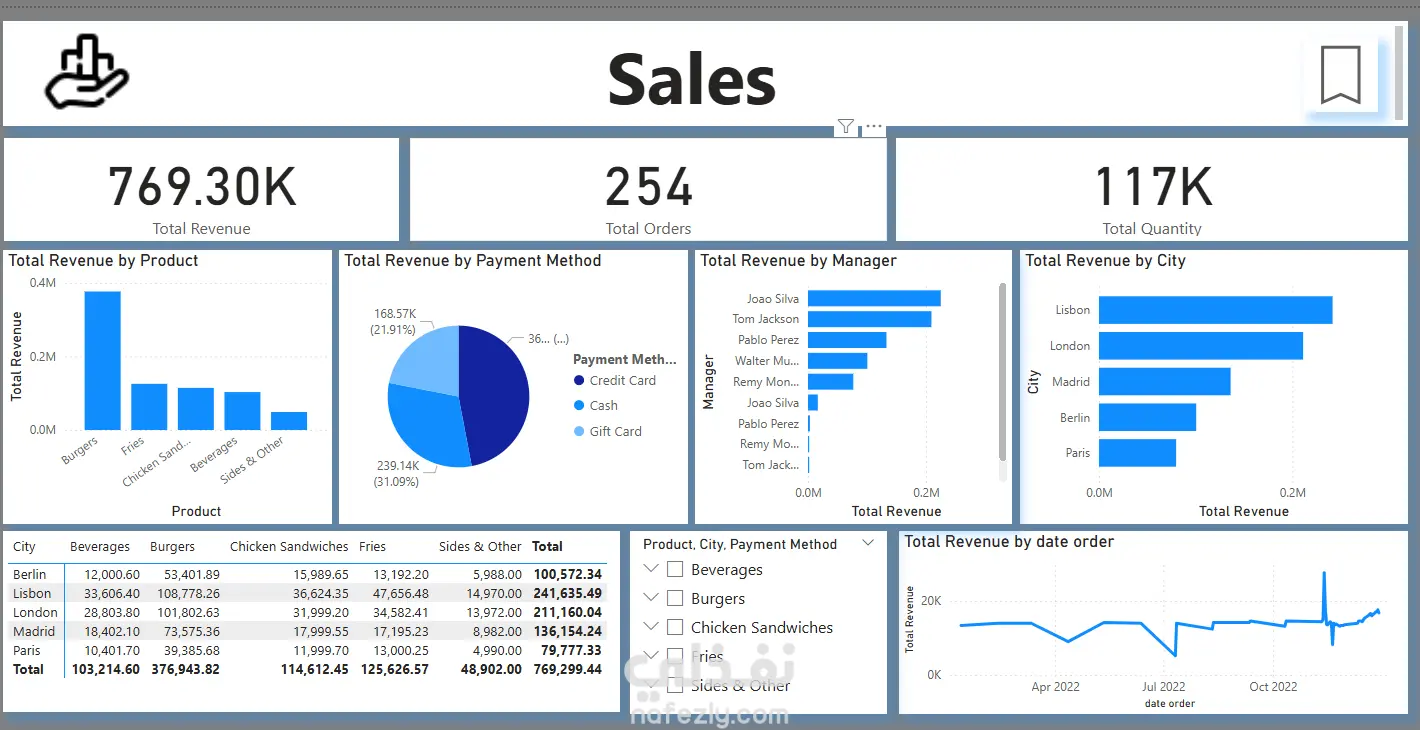Image resolution: width=1420 pixels, height=730 pixels.
Task: Open the Product, City, Payment Method dropdown arrow
Action: pyautogui.click(x=868, y=543)
